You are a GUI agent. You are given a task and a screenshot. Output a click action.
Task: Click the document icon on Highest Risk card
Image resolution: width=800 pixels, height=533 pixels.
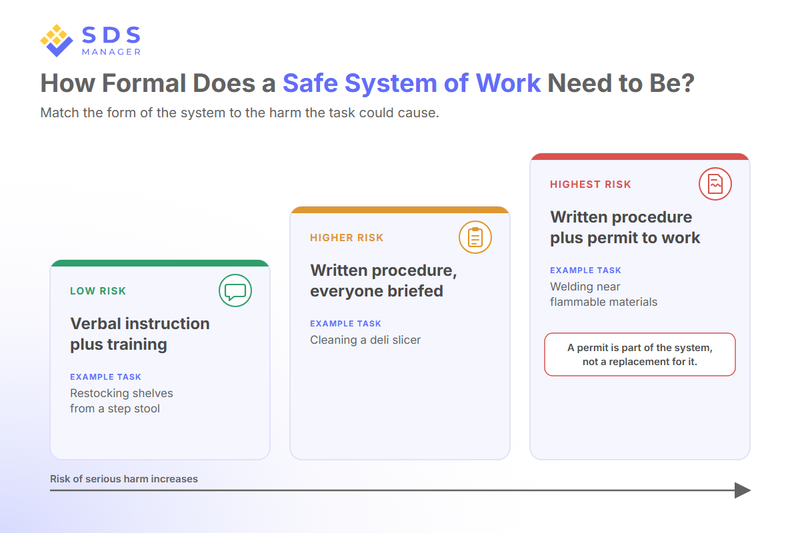click(715, 184)
